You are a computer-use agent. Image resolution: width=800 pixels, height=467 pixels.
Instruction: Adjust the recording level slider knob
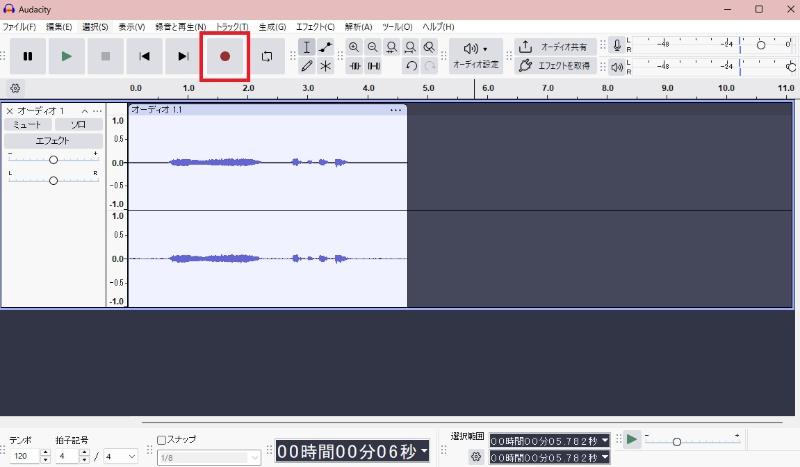point(761,45)
